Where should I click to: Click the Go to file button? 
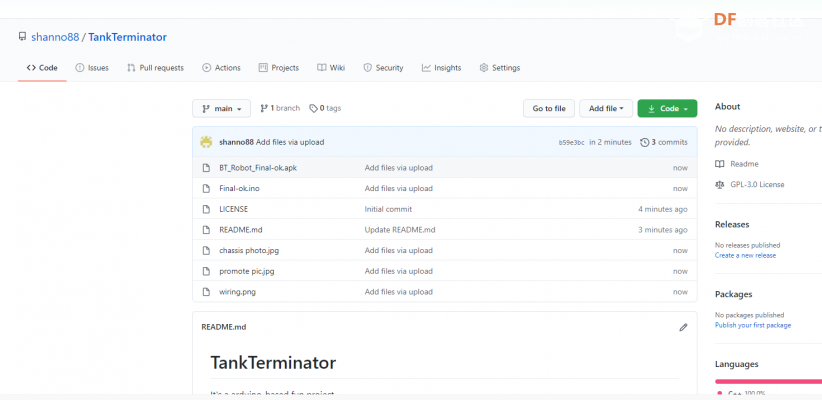coord(549,109)
